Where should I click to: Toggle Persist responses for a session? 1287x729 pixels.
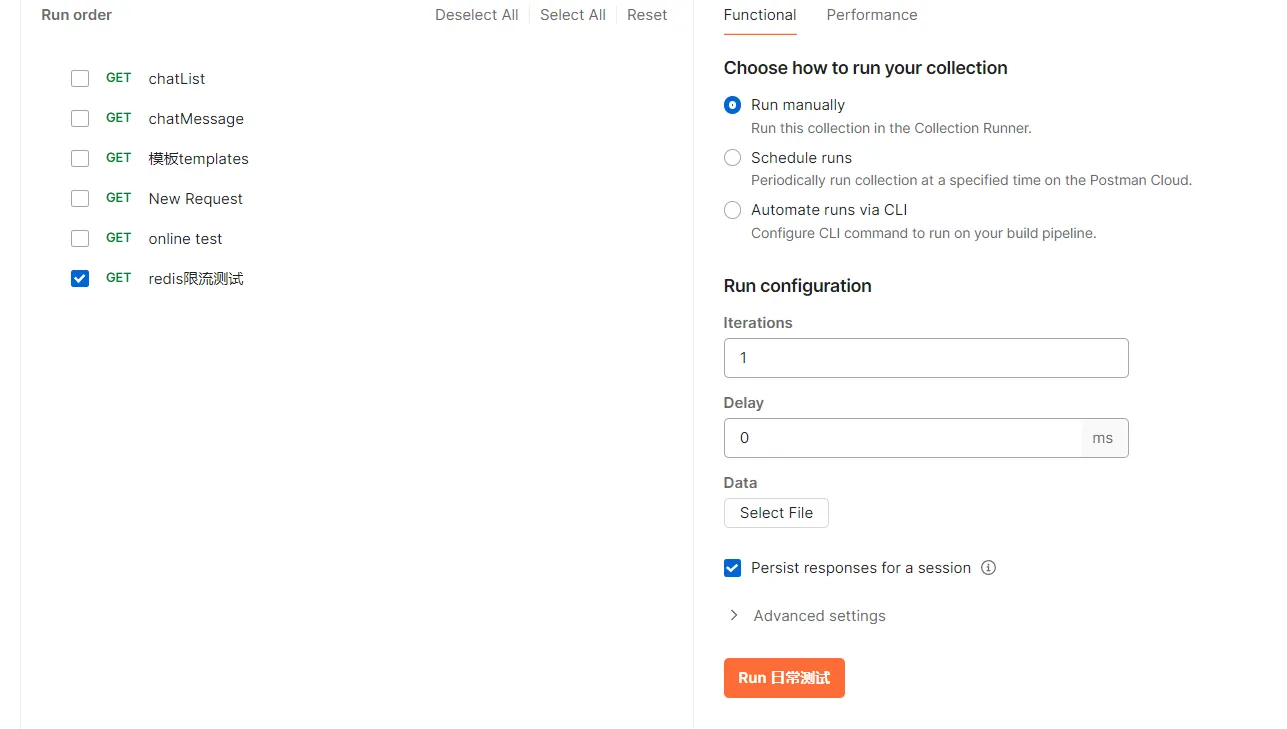(733, 568)
